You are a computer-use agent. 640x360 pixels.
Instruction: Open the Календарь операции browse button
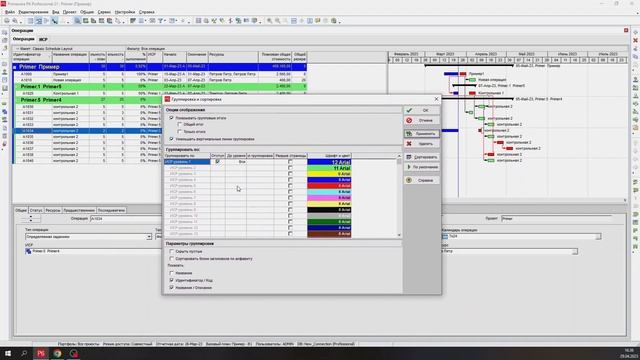(x=598, y=237)
